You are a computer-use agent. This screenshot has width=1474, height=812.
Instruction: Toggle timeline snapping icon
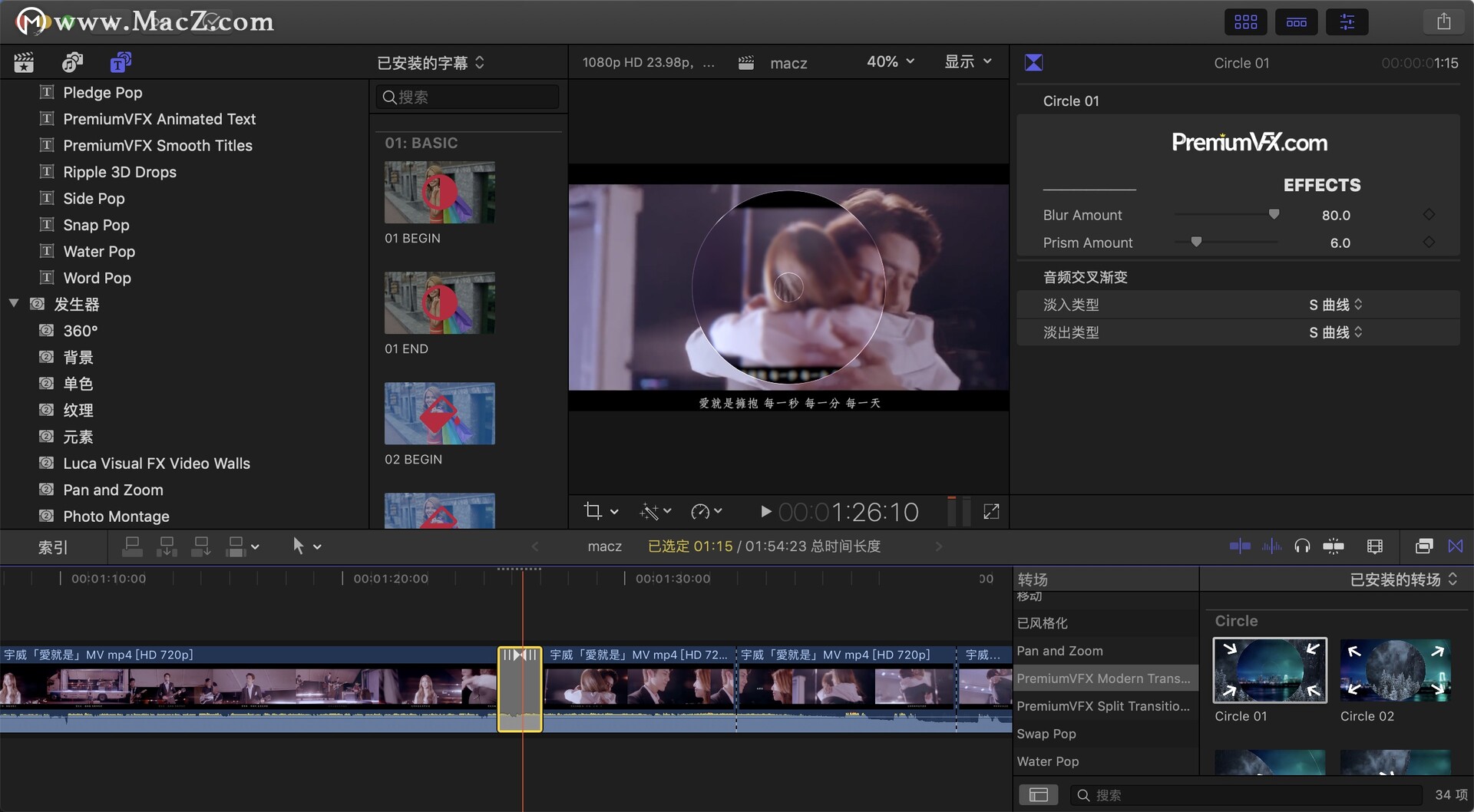[x=1334, y=546]
